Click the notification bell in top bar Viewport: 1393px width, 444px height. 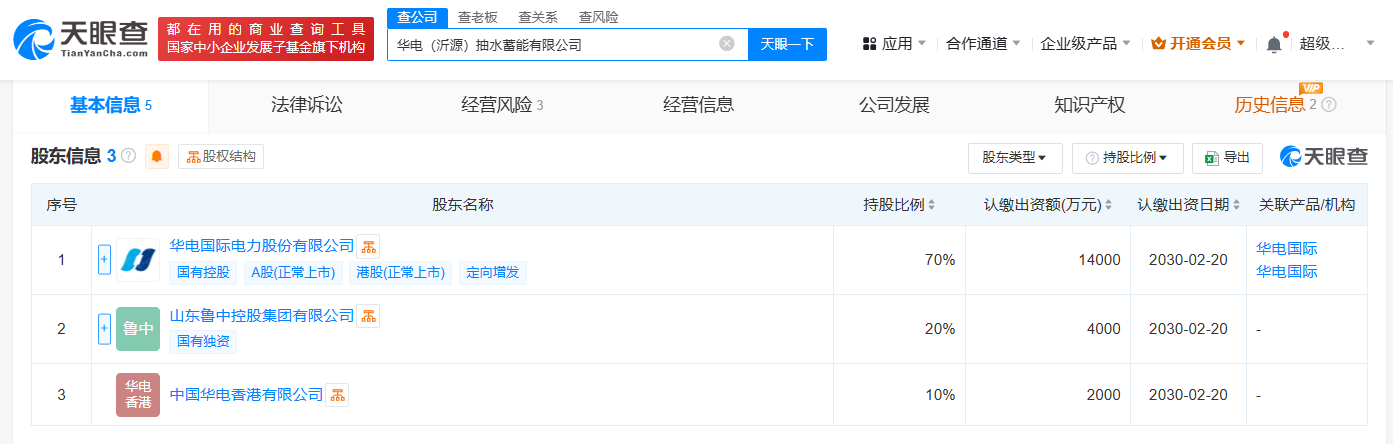(x=1273, y=44)
